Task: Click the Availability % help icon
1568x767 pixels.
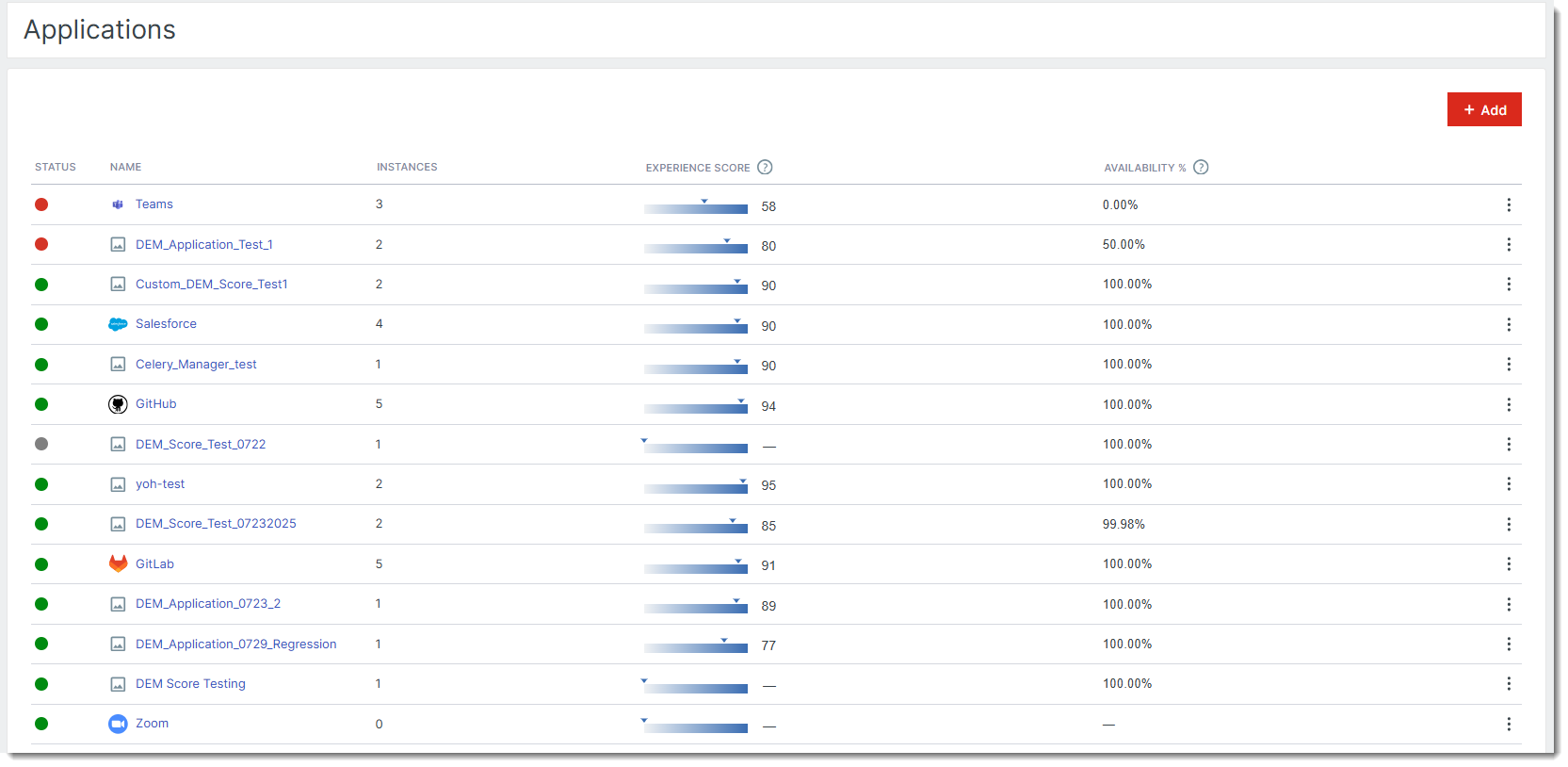Action: coord(1201,167)
